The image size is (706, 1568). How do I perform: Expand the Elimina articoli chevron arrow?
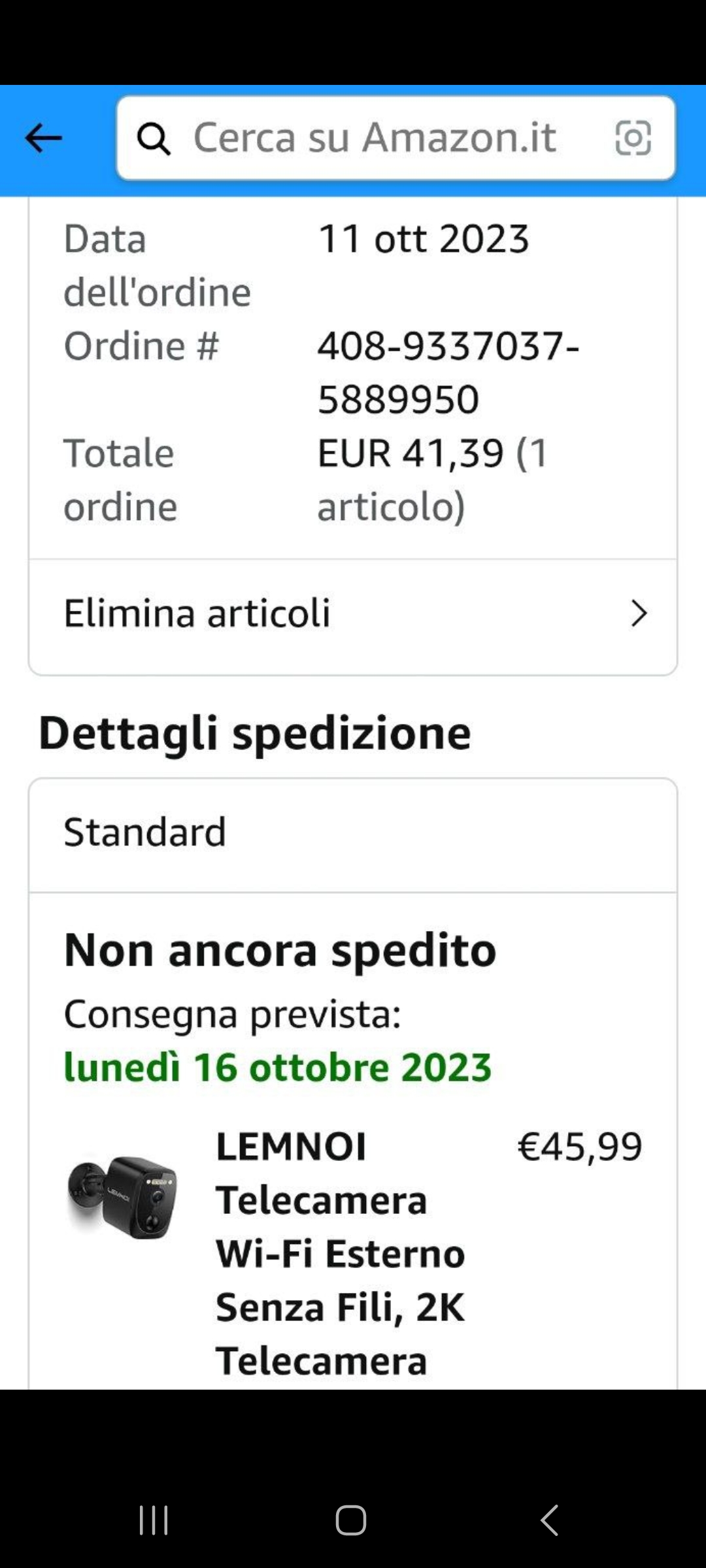point(639,613)
